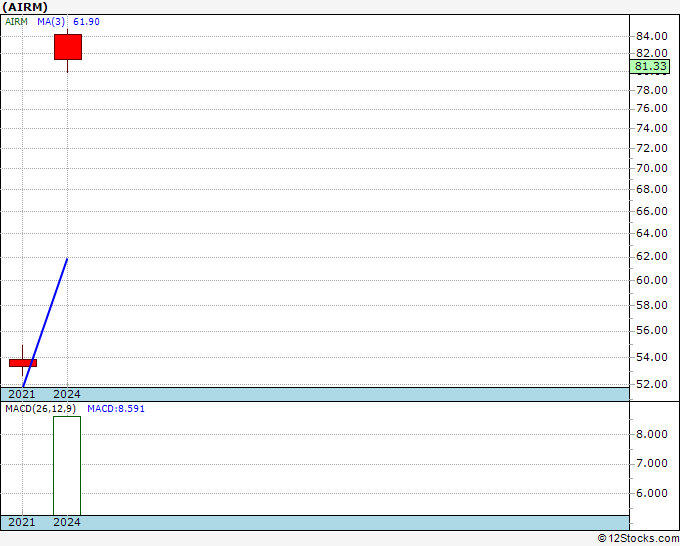Click the 60.00 price axis label
The image size is (680, 546).
(651, 280)
